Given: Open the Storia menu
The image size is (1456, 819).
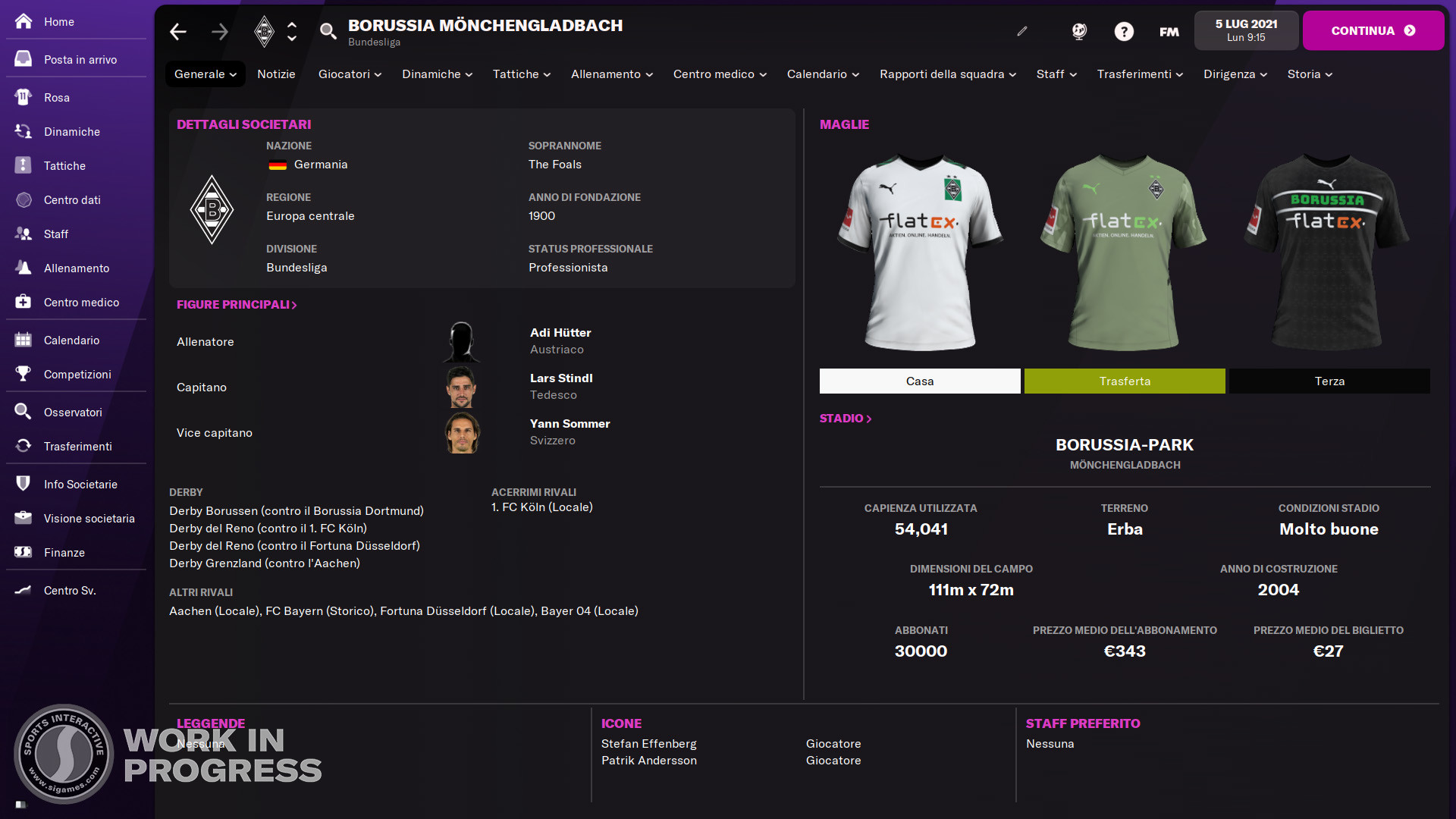Looking at the screenshot, I should tap(1310, 74).
